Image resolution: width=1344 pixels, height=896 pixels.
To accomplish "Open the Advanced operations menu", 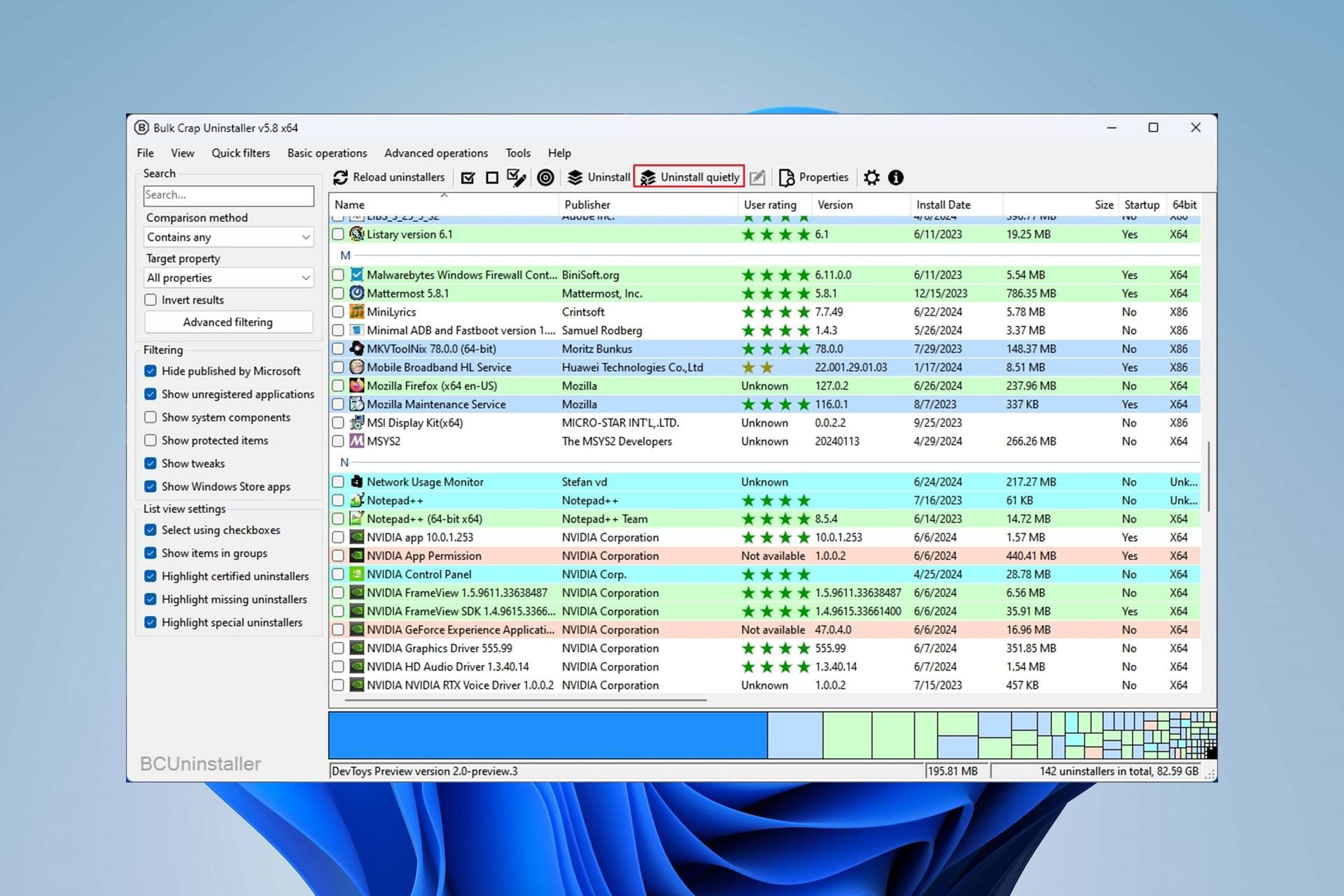I will click(436, 153).
